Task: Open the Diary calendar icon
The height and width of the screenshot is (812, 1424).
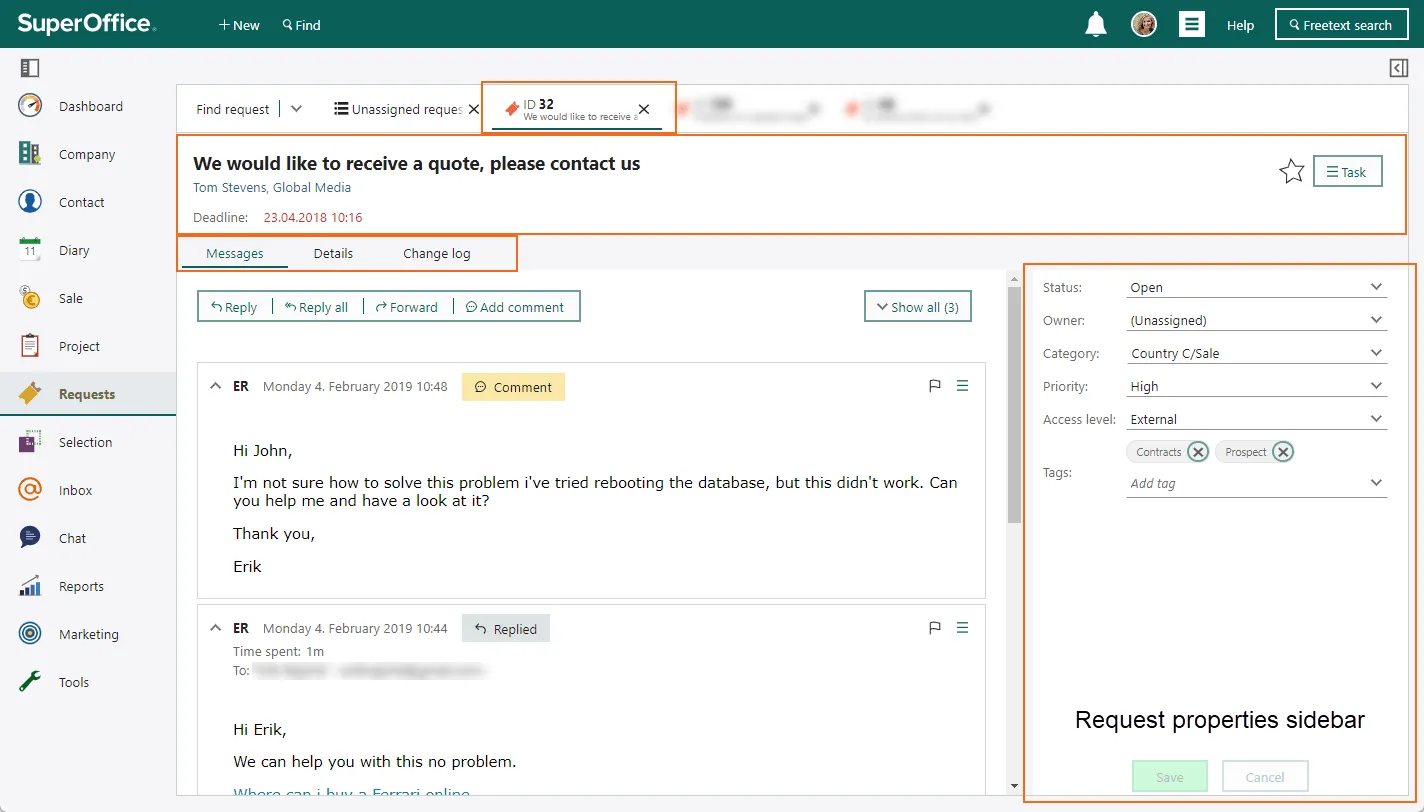Action: pos(30,250)
